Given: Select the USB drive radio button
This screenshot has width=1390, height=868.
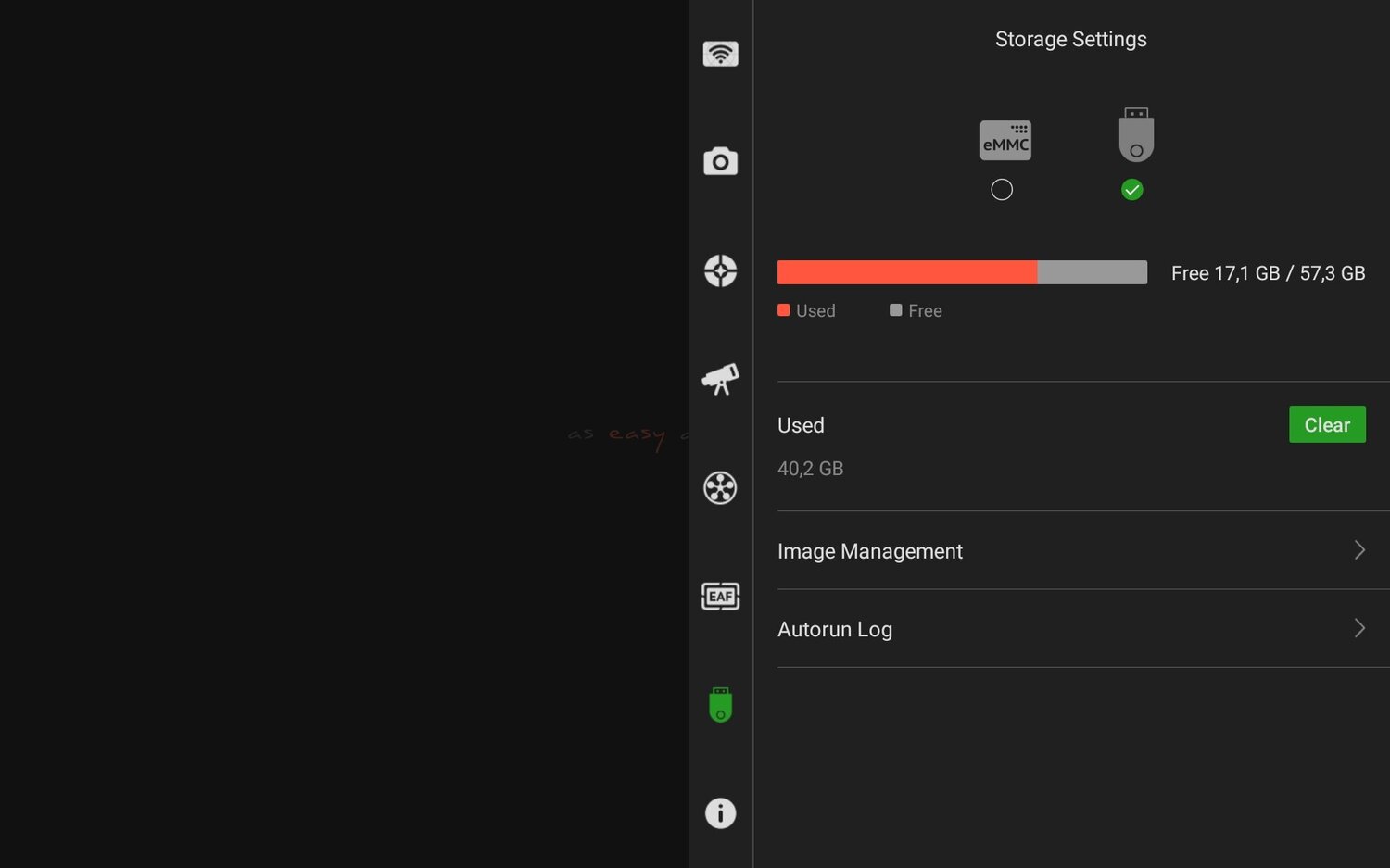Looking at the screenshot, I should (x=1131, y=190).
